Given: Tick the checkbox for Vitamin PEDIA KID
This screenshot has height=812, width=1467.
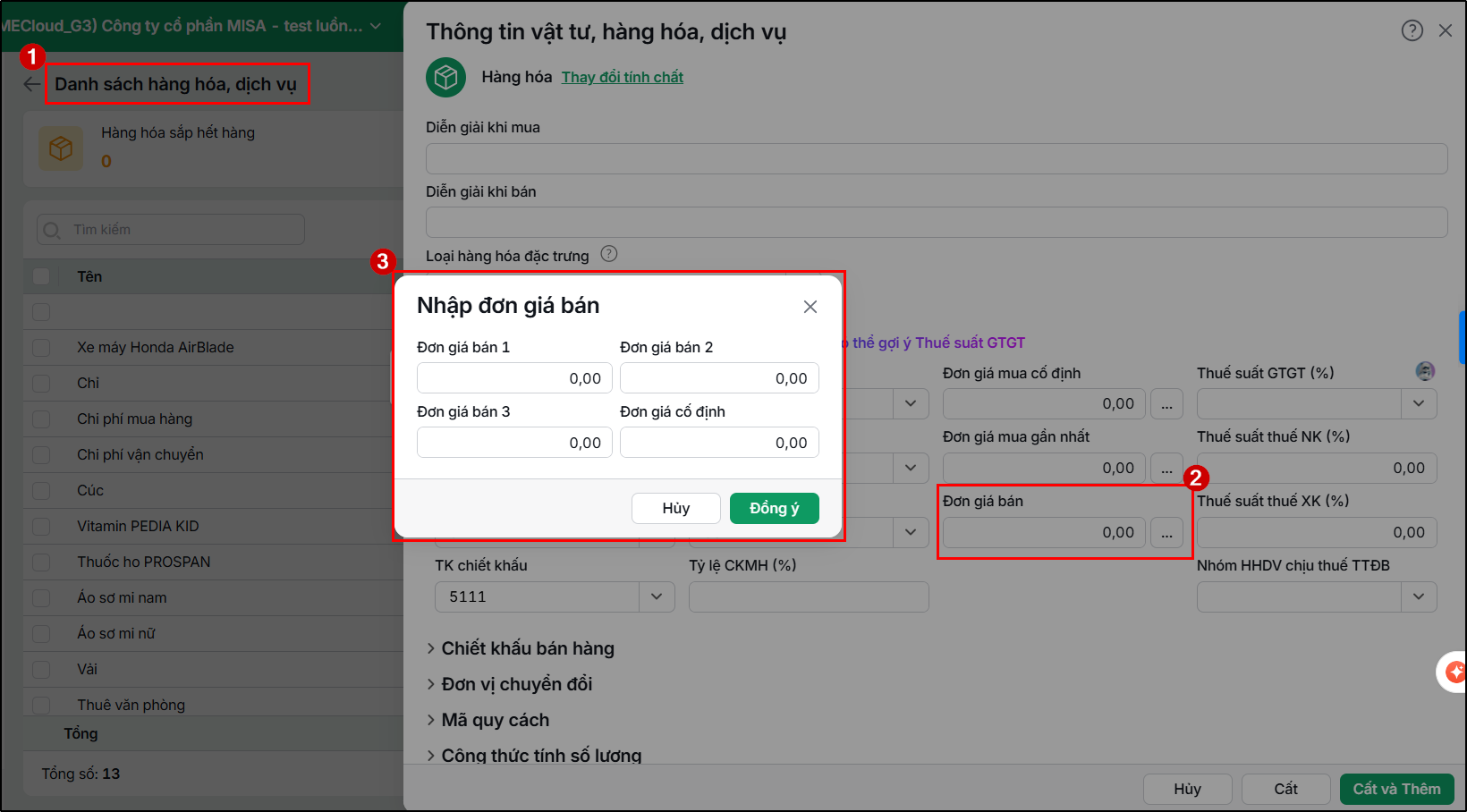Looking at the screenshot, I should click(x=41, y=526).
